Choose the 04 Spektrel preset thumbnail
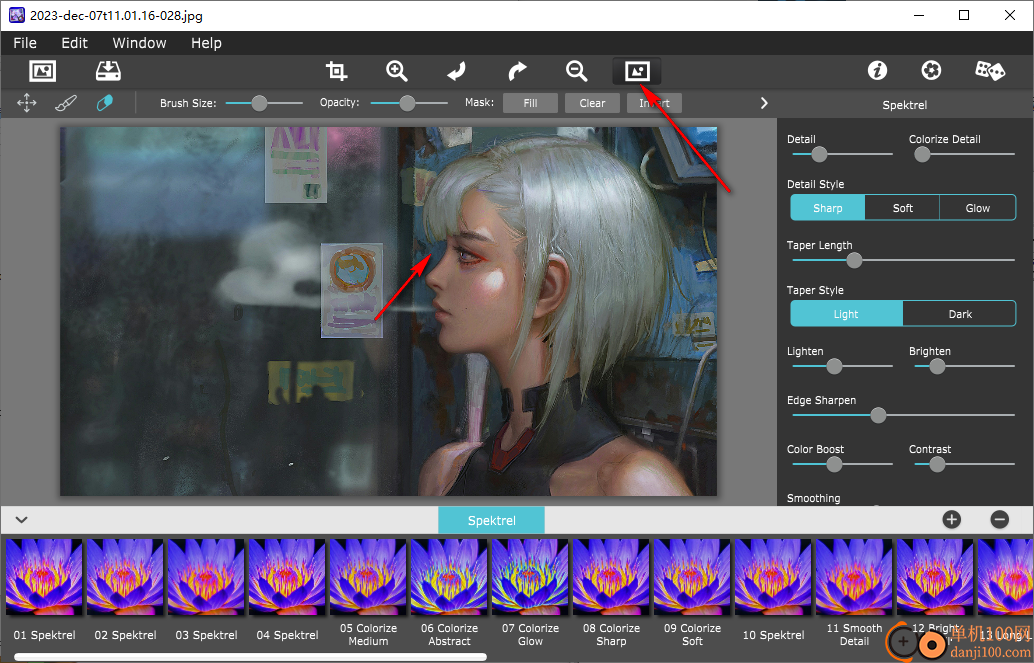 click(x=287, y=577)
